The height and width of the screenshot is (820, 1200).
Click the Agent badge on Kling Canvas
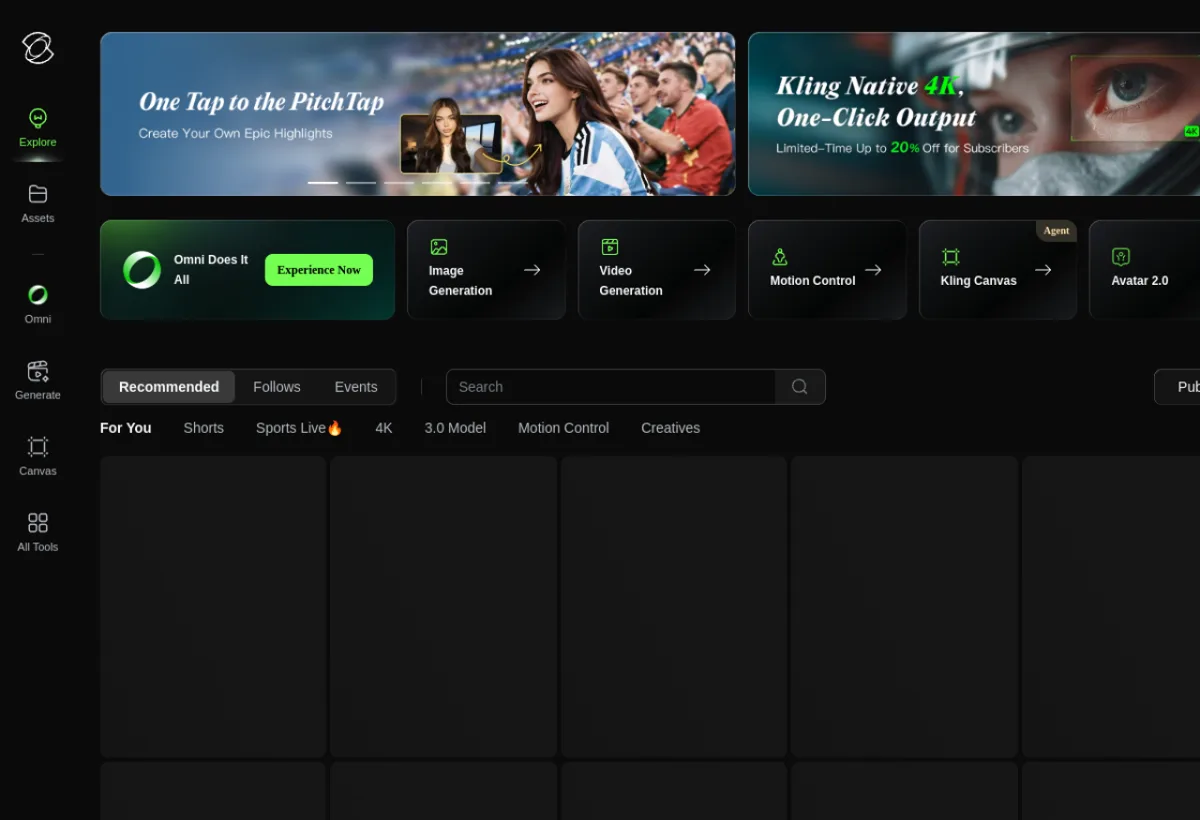[1056, 231]
